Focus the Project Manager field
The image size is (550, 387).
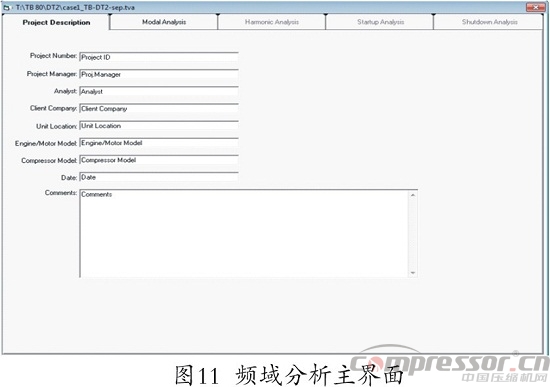coord(159,74)
